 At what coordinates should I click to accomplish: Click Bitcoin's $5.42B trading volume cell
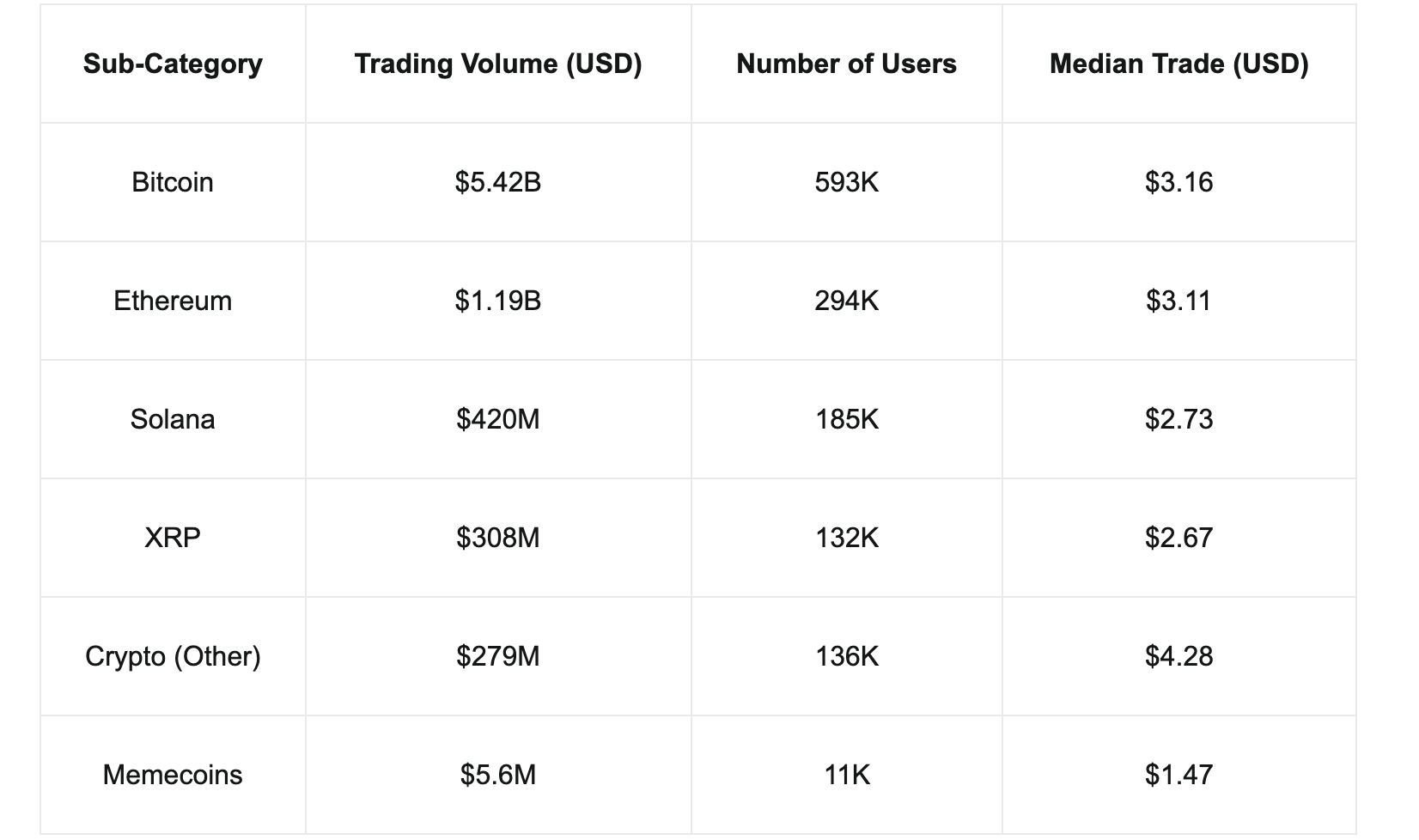(x=498, y=182)
